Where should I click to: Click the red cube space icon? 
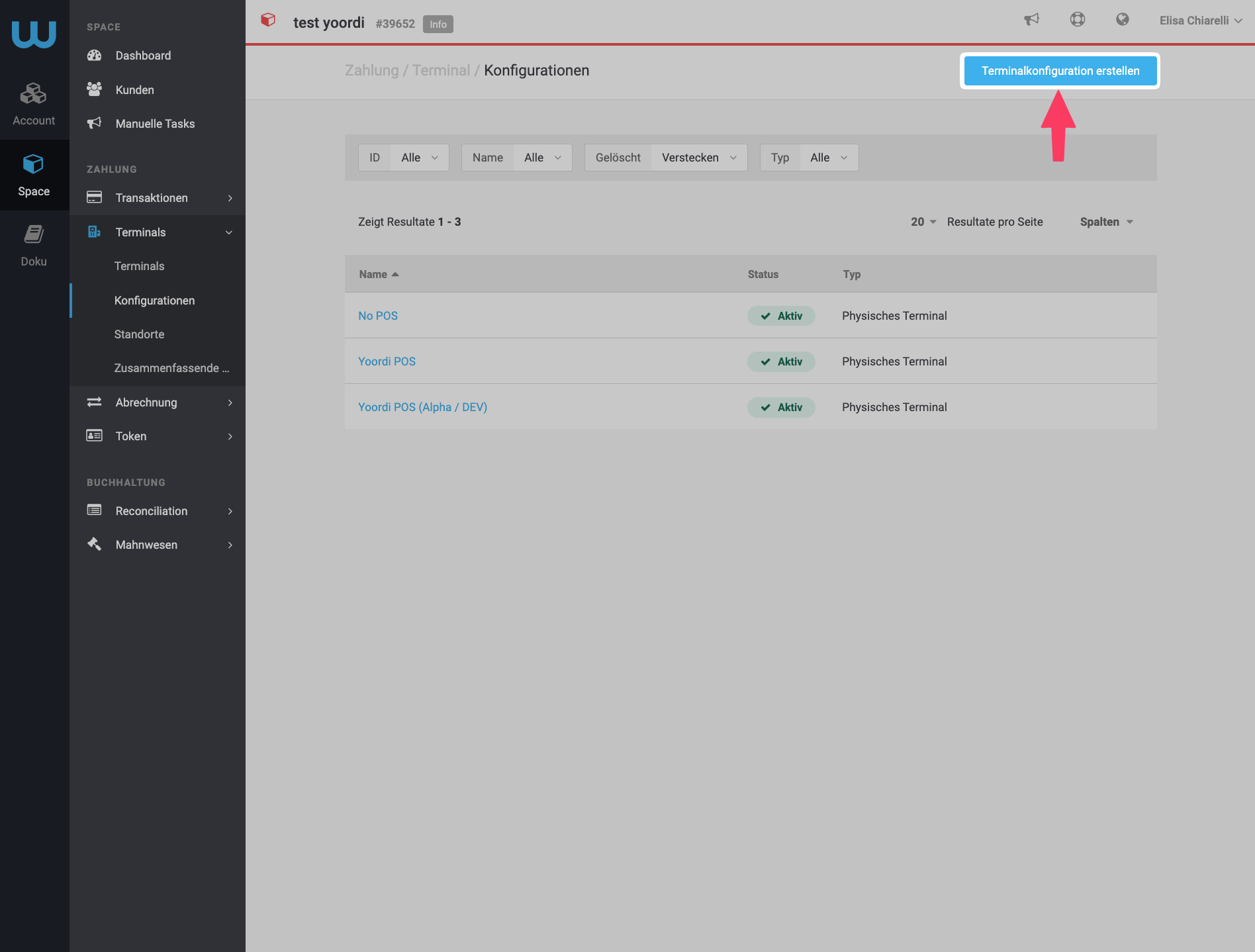(x=268, y=20)
